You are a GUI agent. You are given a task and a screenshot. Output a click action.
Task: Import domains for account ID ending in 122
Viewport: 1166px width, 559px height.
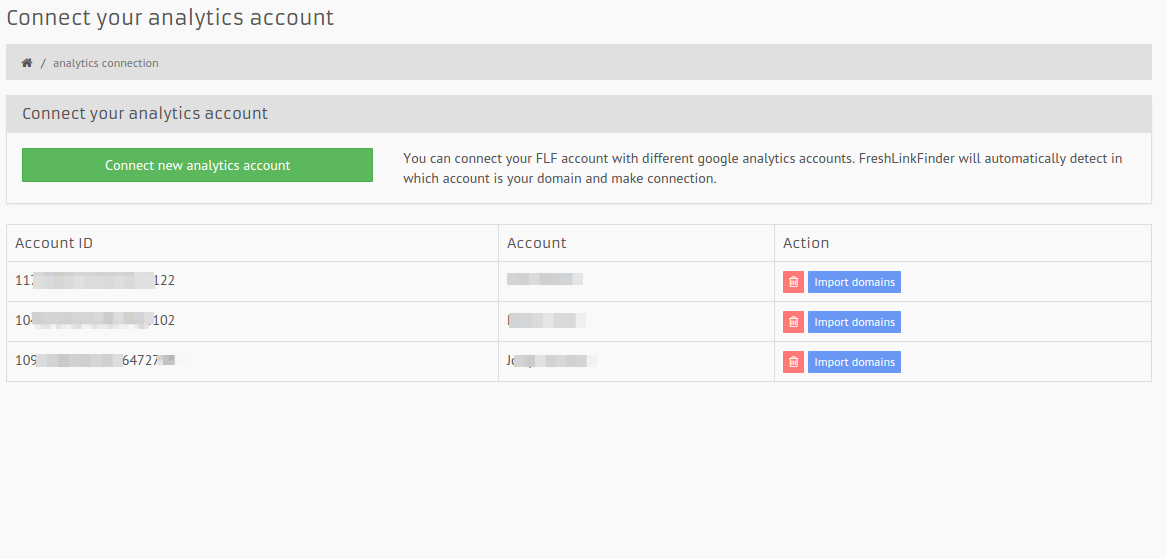click(x=854, y=282)
